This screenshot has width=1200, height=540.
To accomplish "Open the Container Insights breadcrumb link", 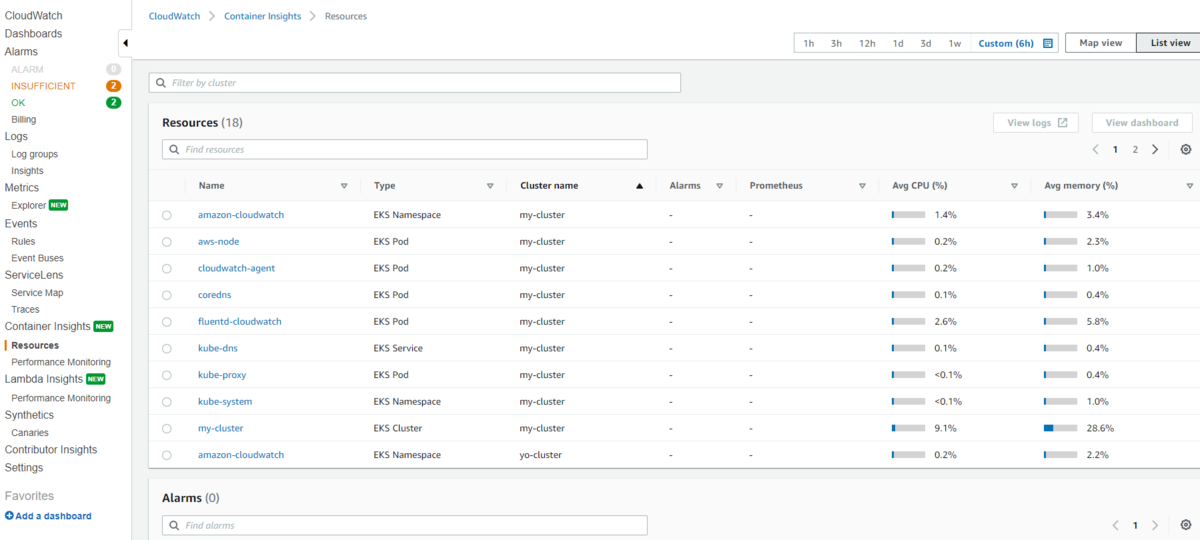I will [262, 16].
